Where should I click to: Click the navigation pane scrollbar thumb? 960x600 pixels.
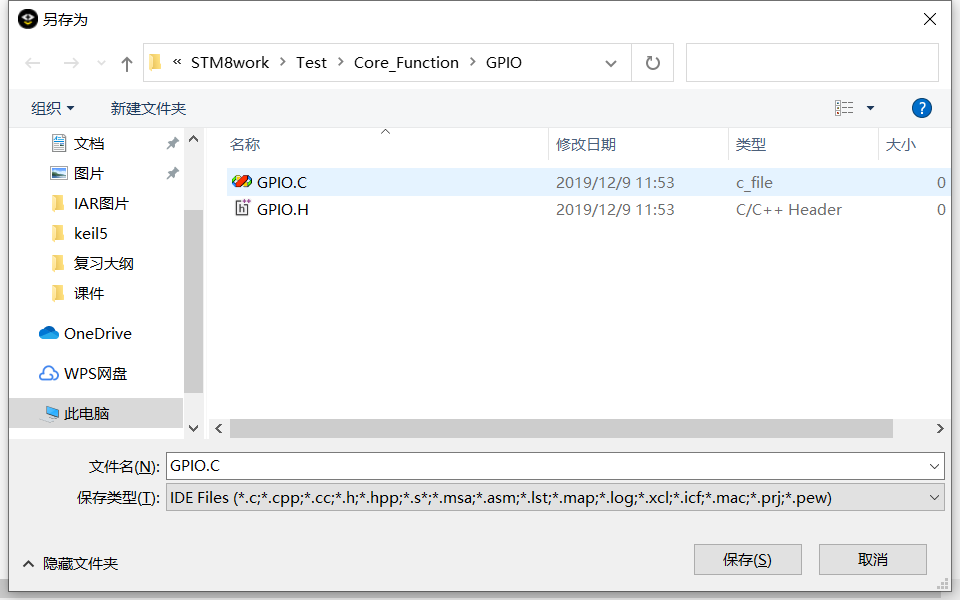point(193,300)
